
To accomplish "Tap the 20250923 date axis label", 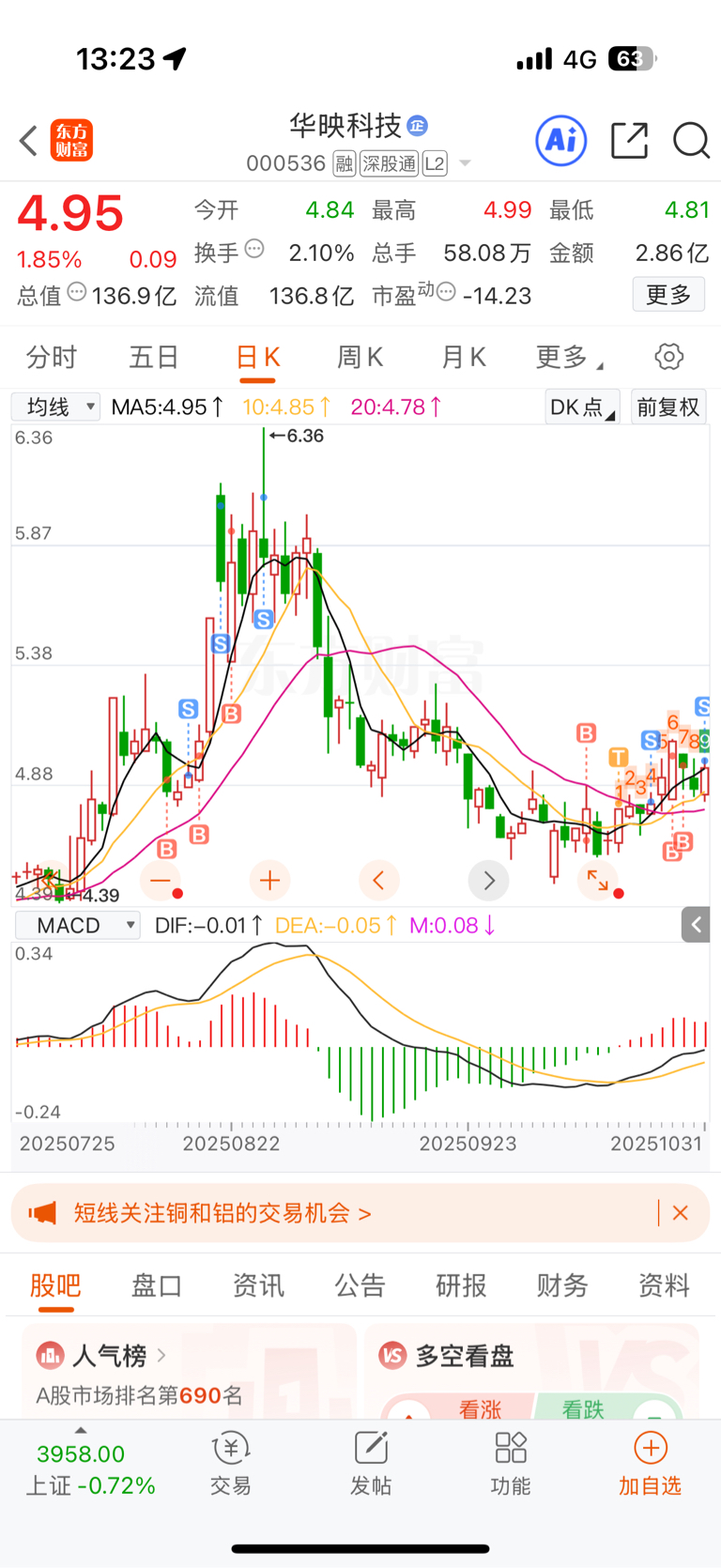I will click(468, 1144).
